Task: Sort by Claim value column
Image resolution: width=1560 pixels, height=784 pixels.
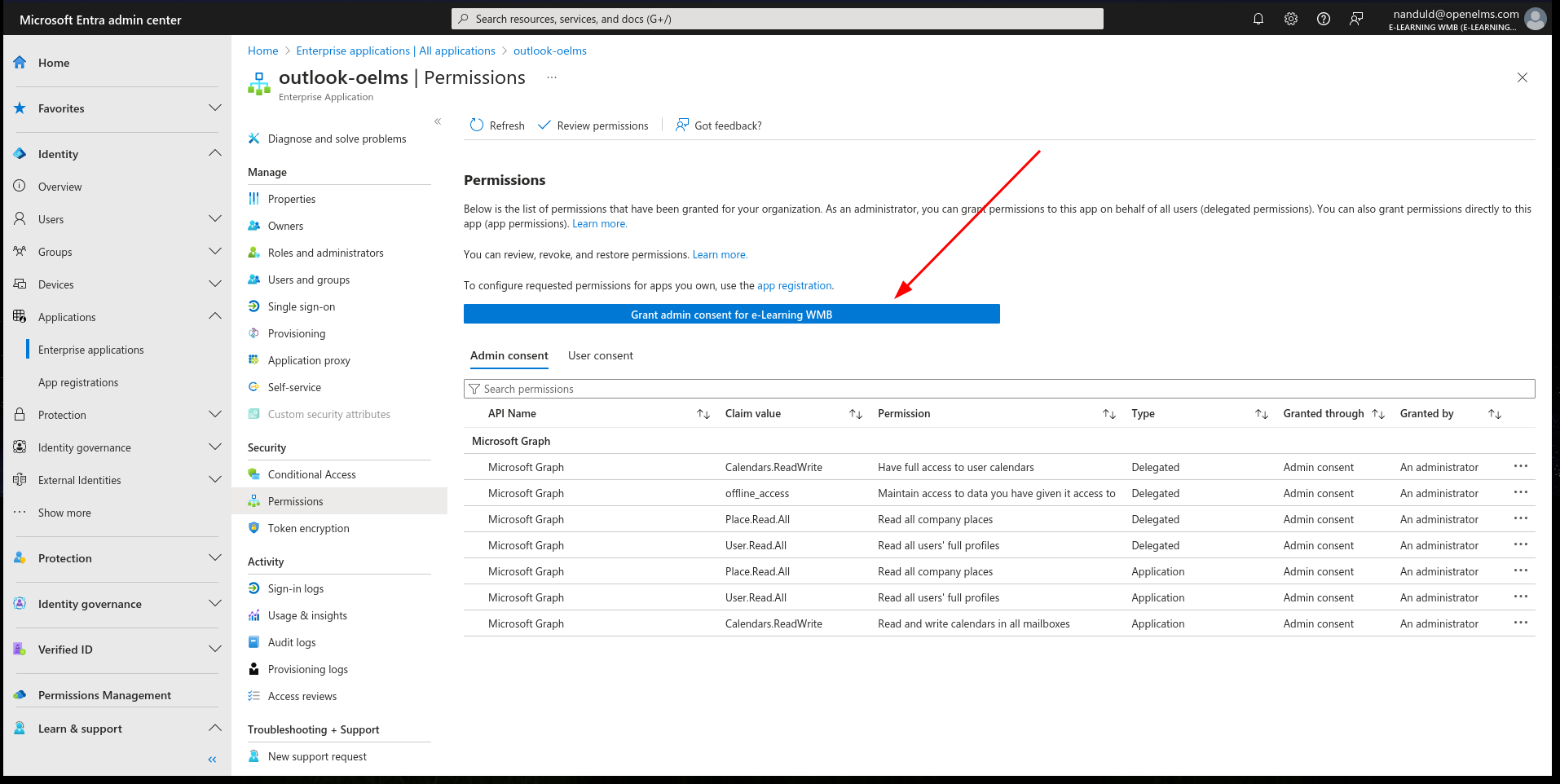Action: click(856, 414)
